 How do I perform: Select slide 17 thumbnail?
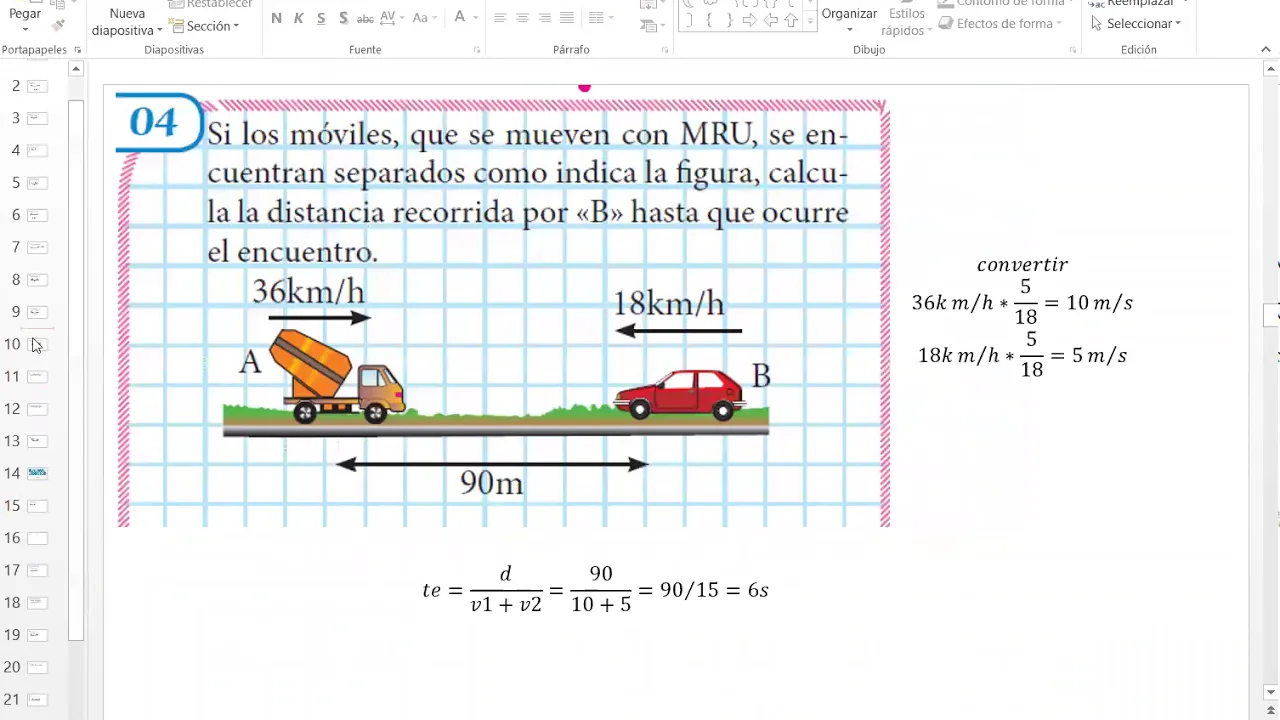[38, 570]
